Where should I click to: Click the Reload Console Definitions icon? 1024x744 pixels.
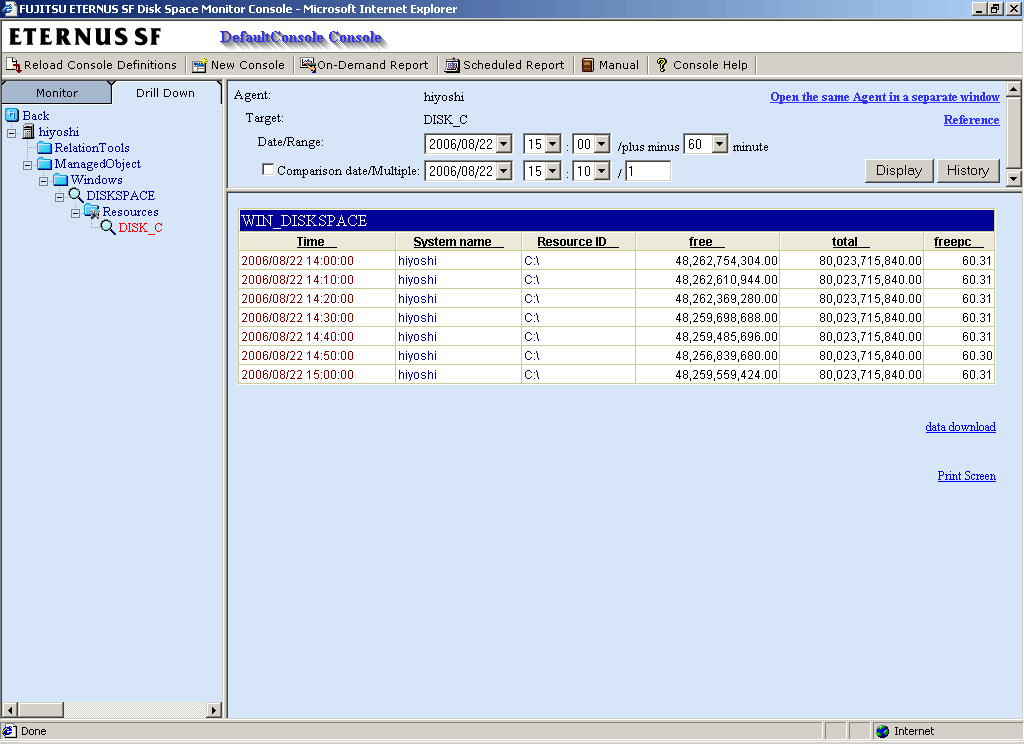point(14,65)
